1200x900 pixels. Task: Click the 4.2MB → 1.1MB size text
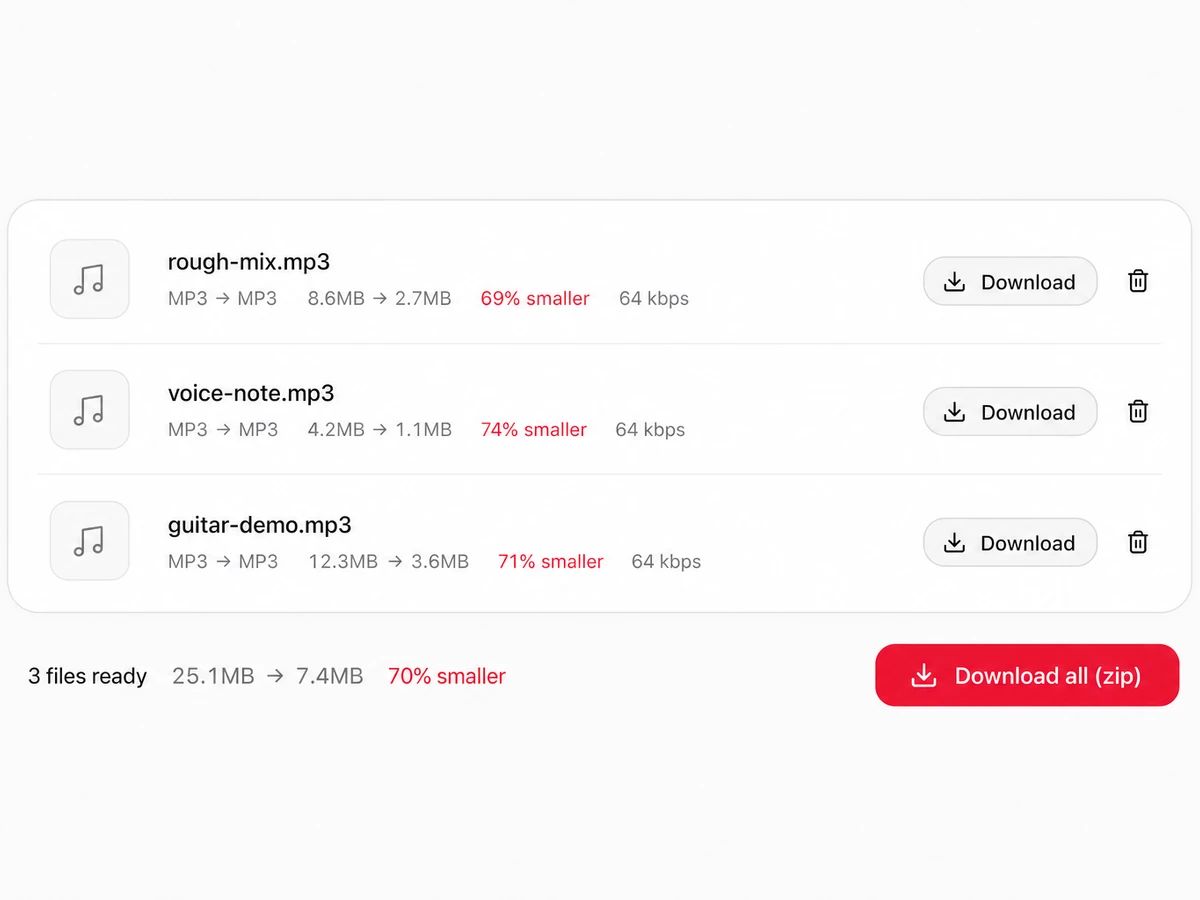[380, 430]
